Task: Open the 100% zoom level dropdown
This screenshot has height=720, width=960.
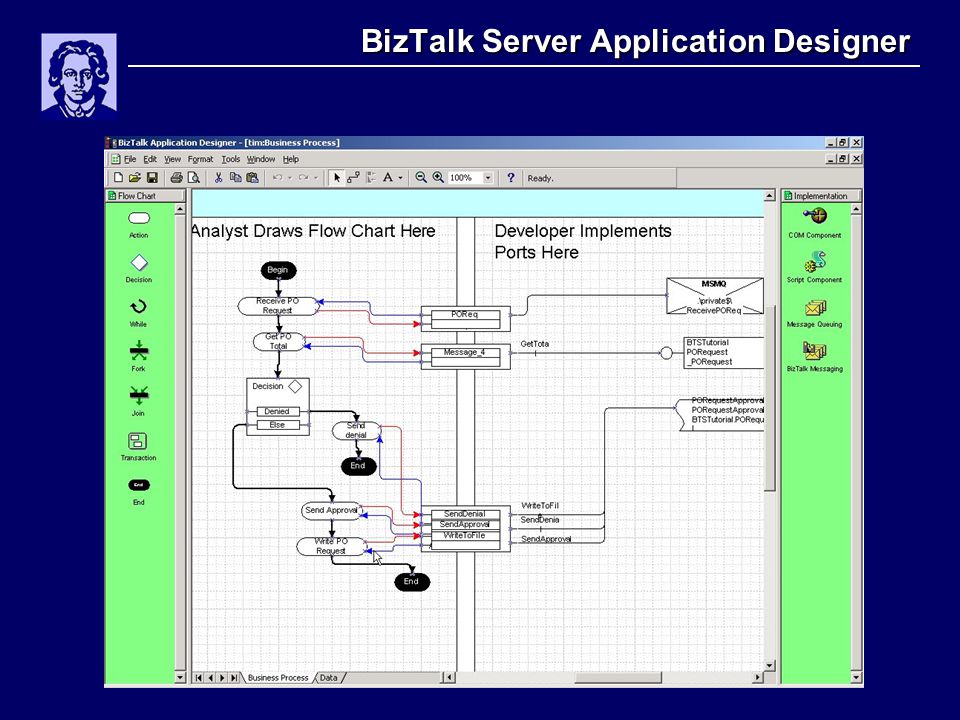Action: [488, 178]
